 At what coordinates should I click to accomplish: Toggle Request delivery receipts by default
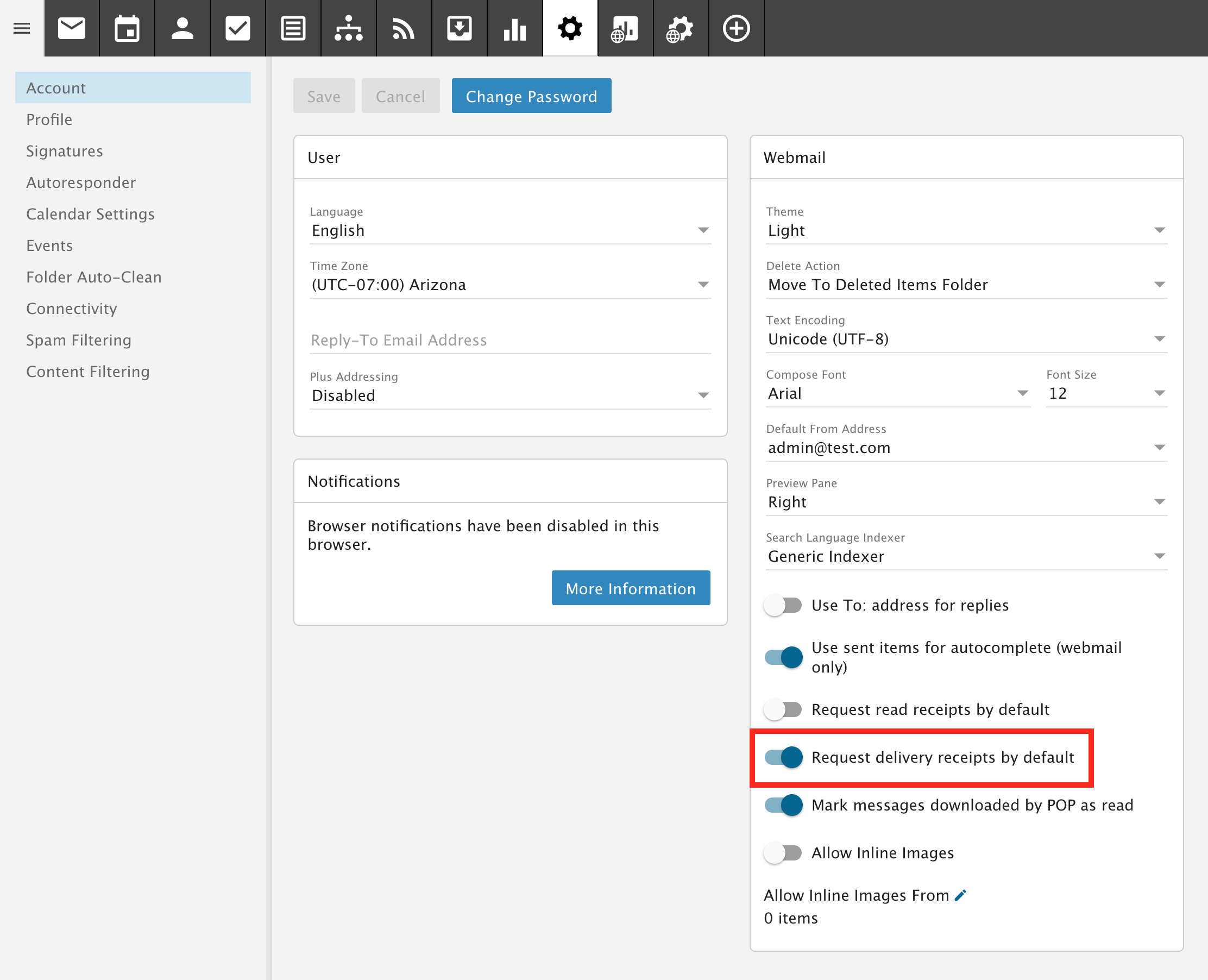click(783, 757)
